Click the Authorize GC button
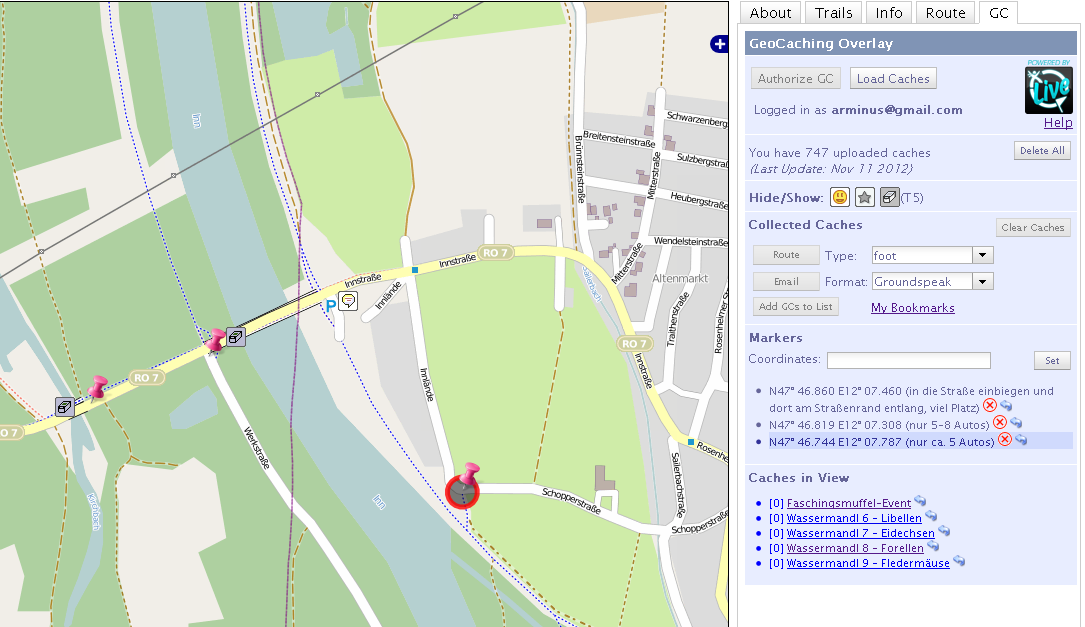Image resolution: width=1085 pixels, height=627 pixels. (x=796, y=79)
